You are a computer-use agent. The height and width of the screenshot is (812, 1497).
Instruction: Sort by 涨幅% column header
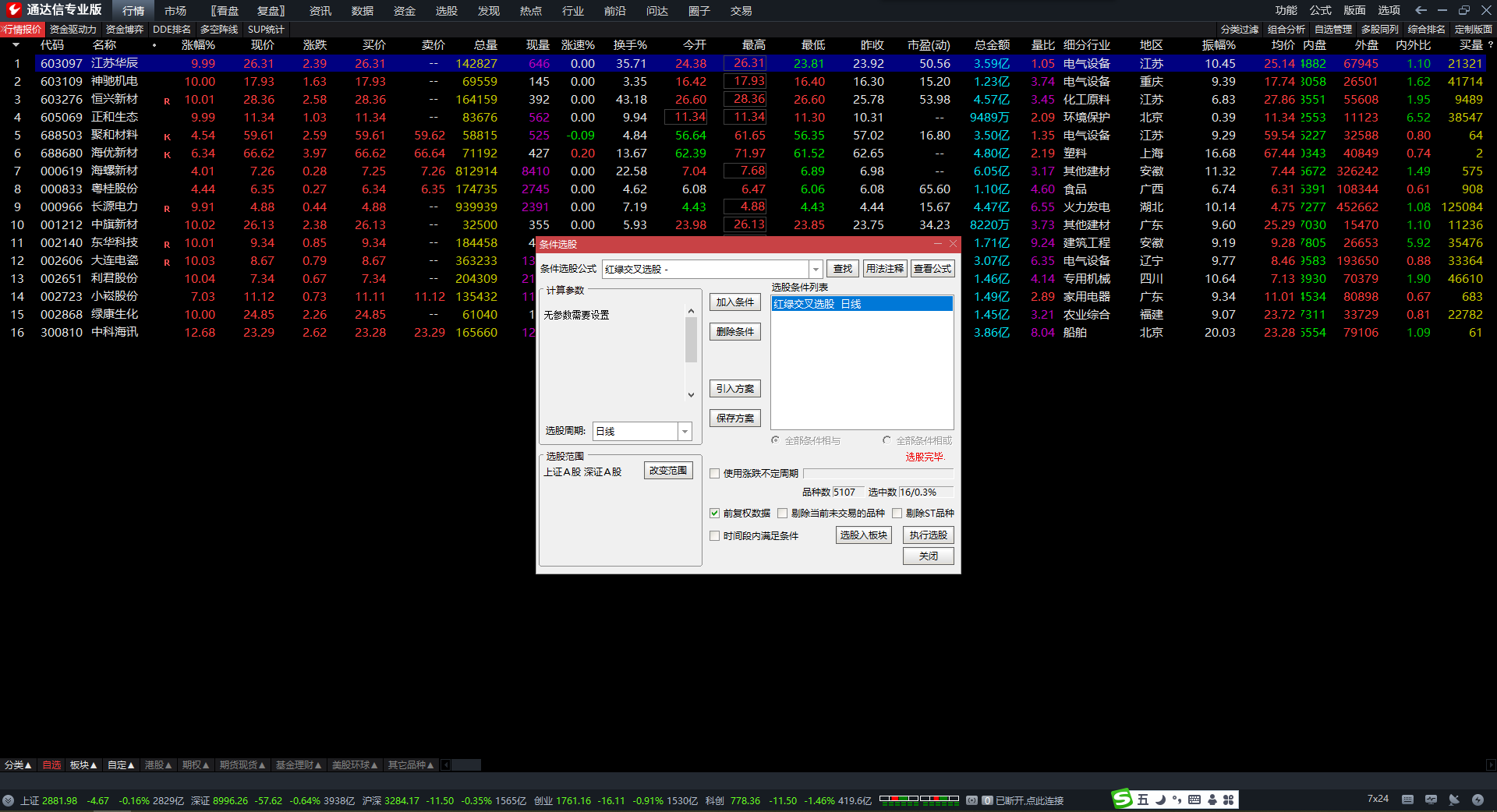click(x=198, y=45)
